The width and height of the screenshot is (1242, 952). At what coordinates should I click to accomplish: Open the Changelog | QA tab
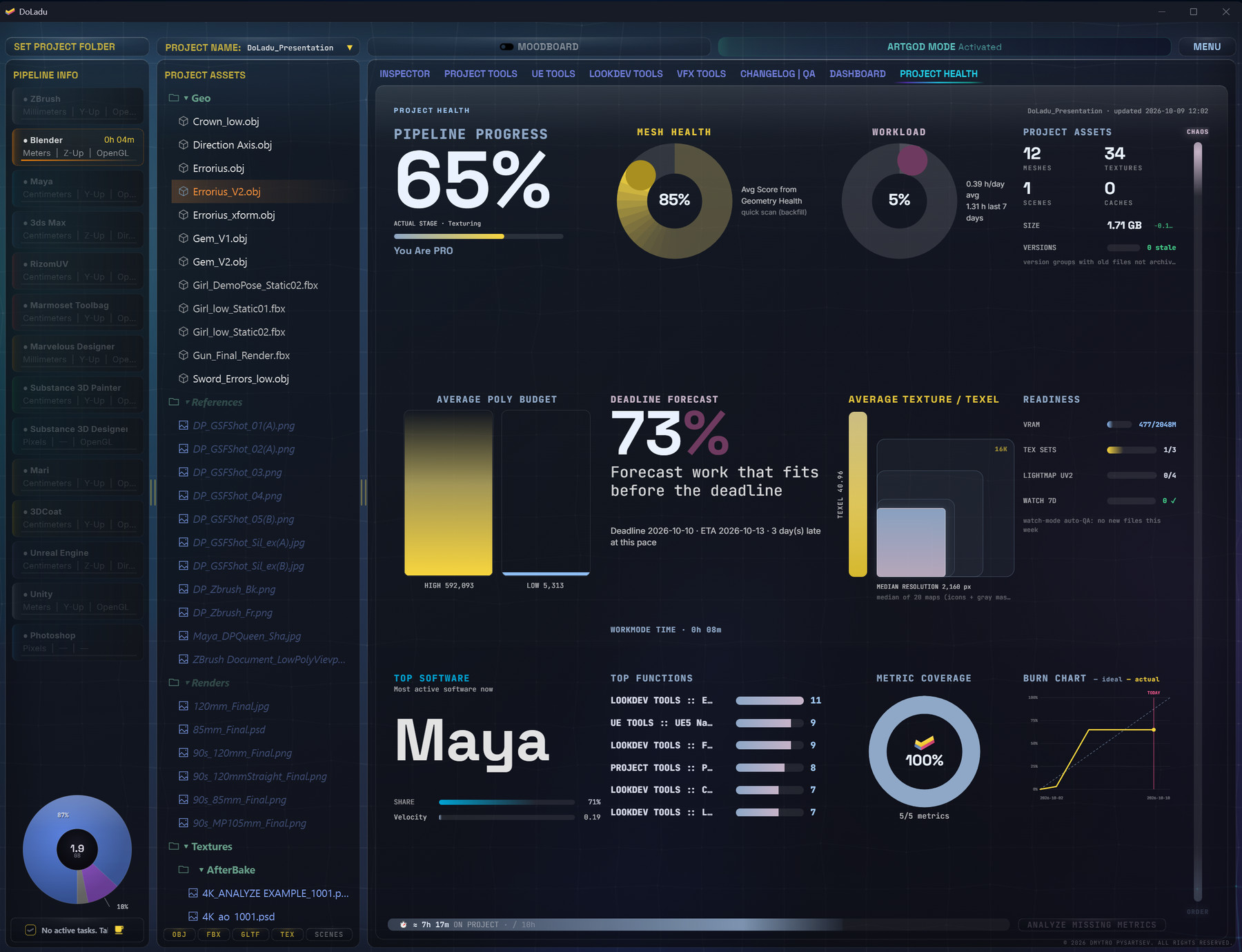pyautogui.click(x=778, y=74)
